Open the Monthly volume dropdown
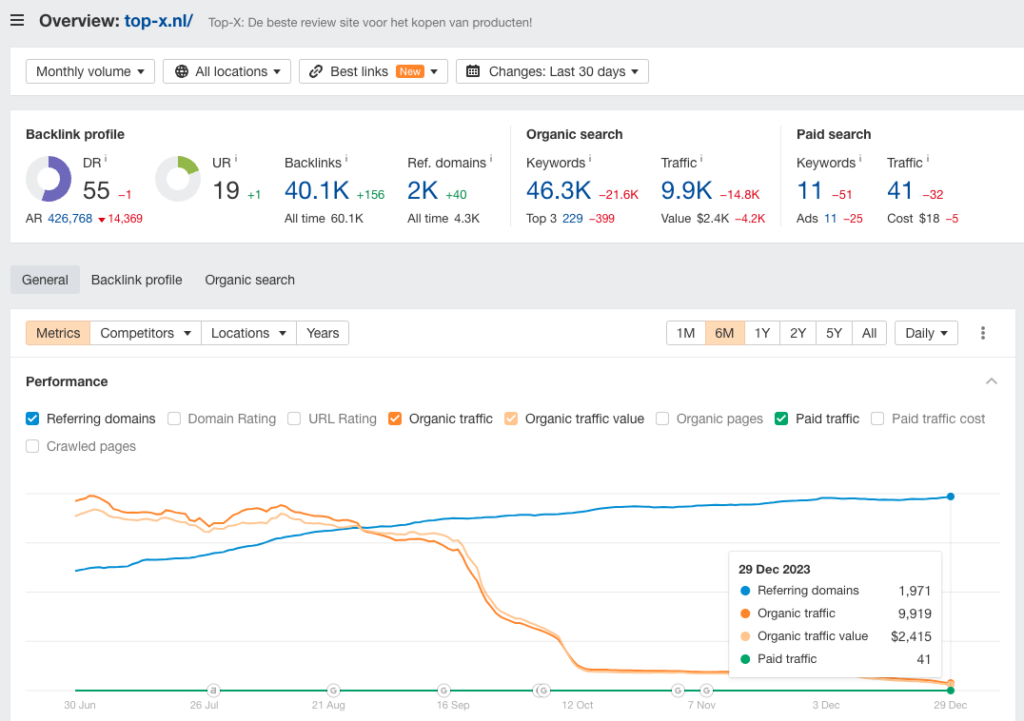 pyautogui.click(x=90, y=72)
